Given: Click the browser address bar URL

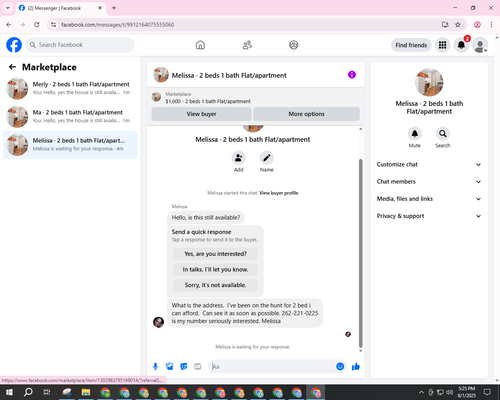Looking at the screenshot, I should [x=117, y=25].
